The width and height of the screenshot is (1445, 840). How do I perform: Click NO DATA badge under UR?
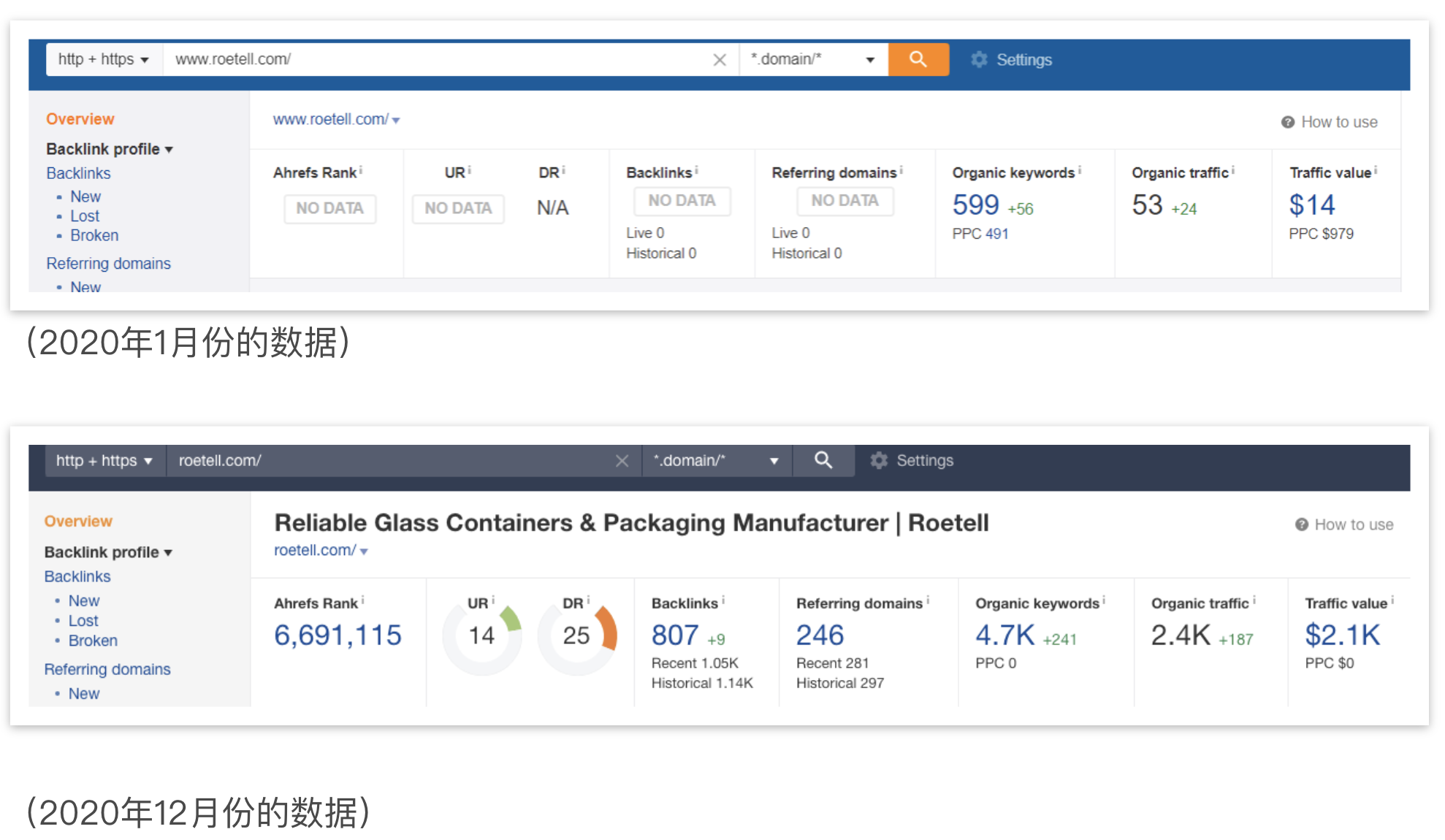pyautogui.click(x=458, y=209)
